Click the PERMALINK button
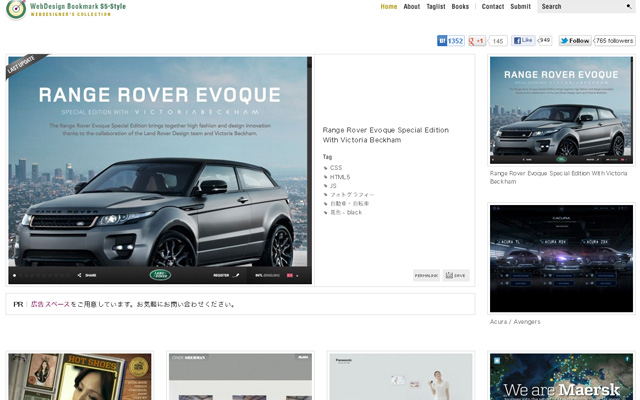 pyautogui.click(x=426, y=276)
